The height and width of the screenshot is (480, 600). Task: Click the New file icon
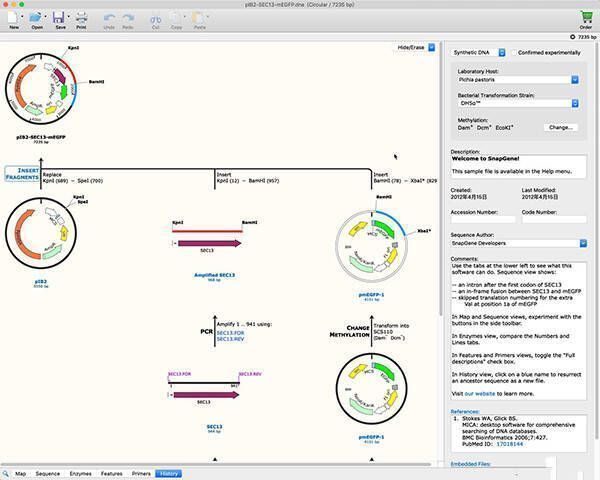(x=14, y=18)
